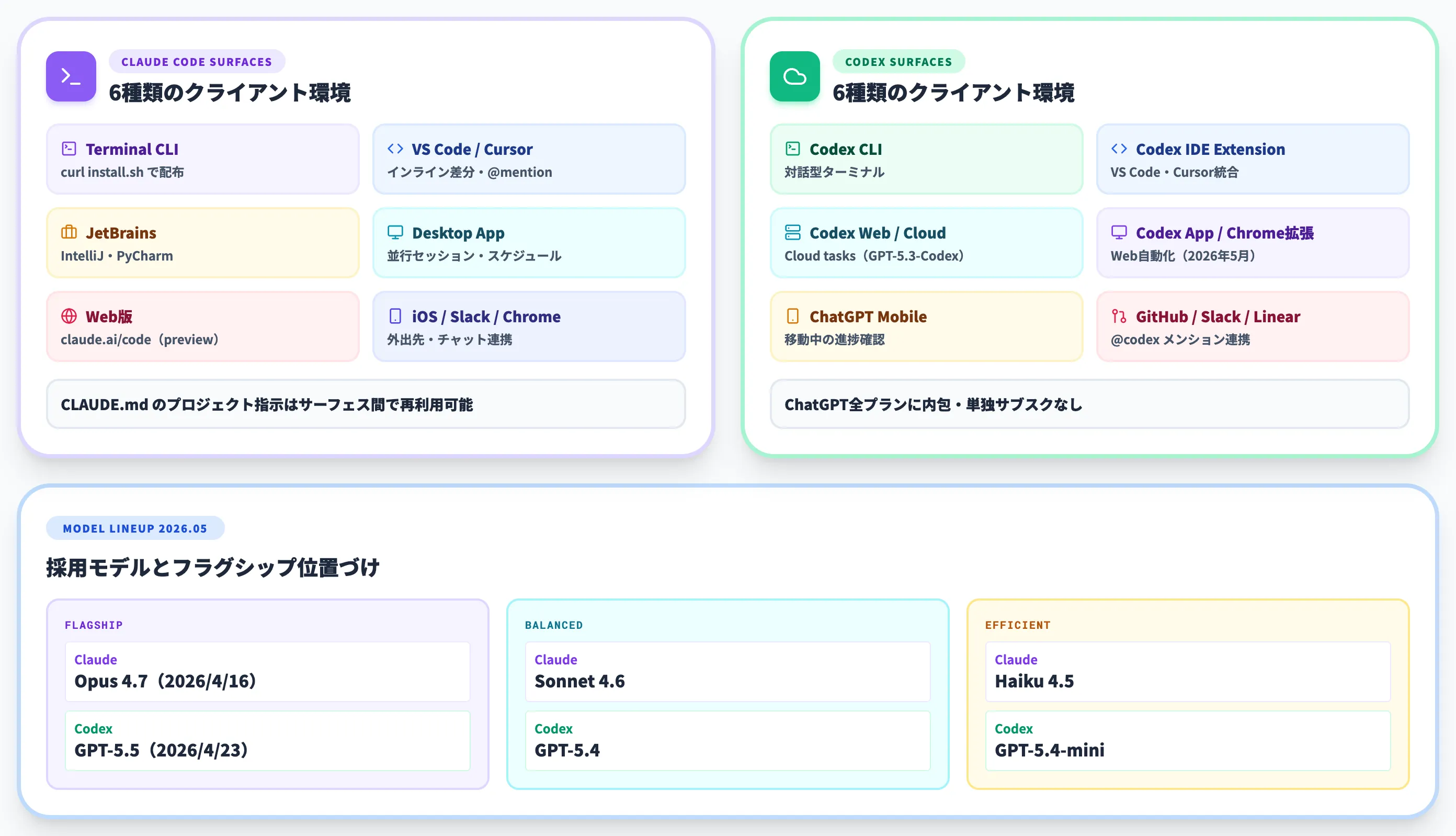The height and width of the screenshot is (836, 1456).
Task: Open the GitHub / Slack / Linear card title
Action: (x=1218, y=317)
